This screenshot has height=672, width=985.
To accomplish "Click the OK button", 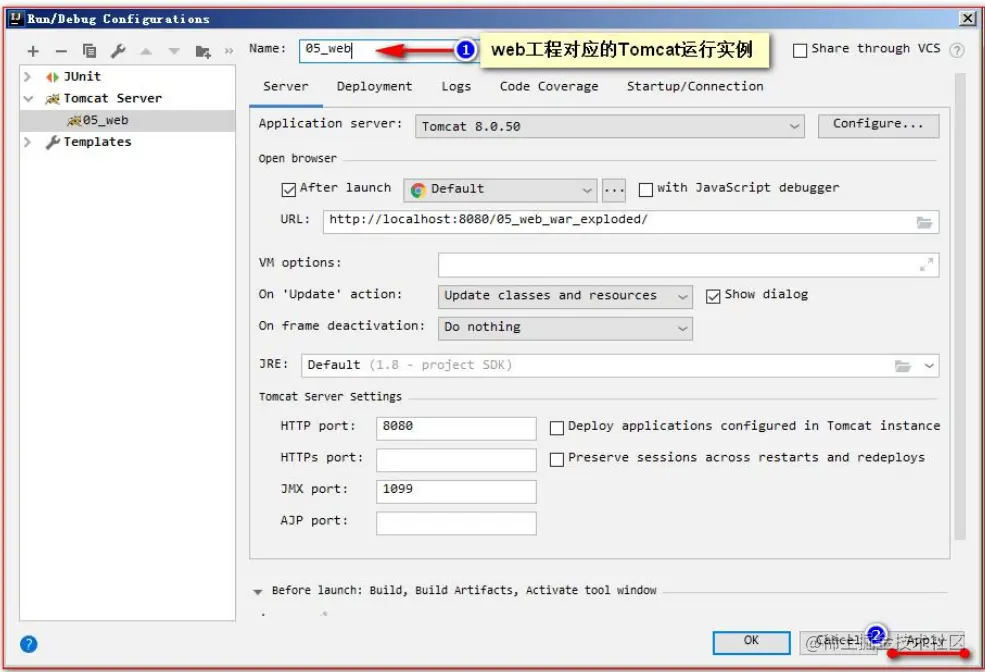I will click(x=751, y=642).
